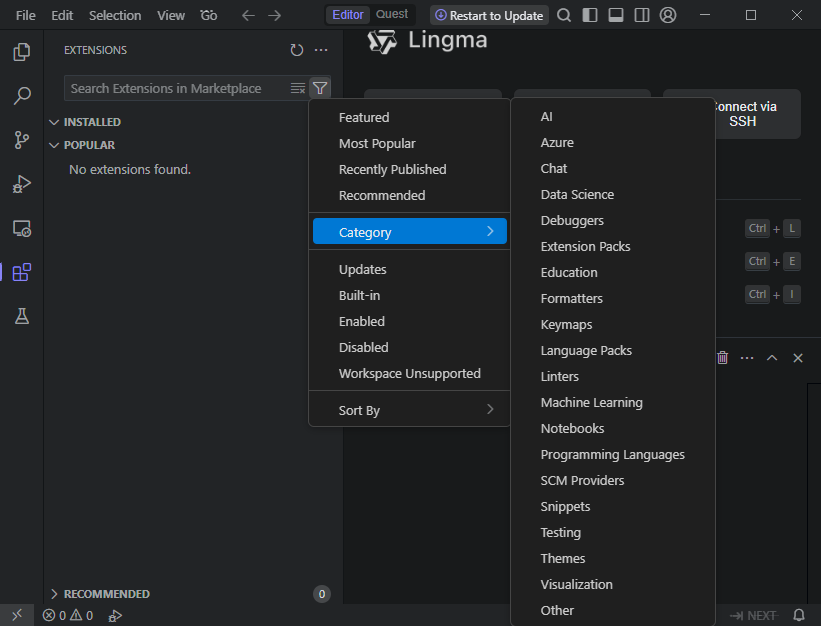
Task: Open the Extensions view icon
Action: point(21,272)
